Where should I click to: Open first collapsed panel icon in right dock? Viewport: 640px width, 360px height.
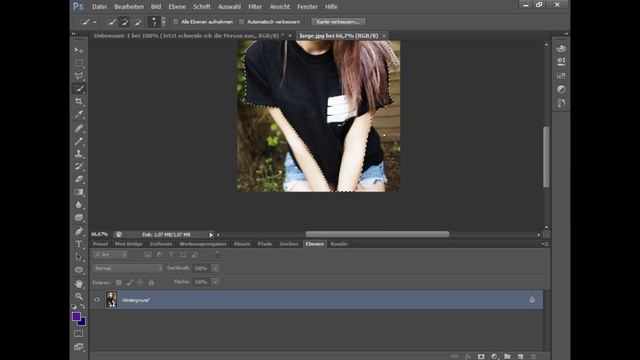coord(561,49)
